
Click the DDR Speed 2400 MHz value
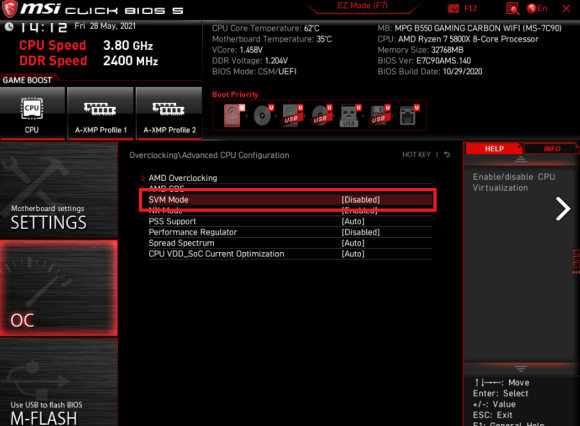131,61
